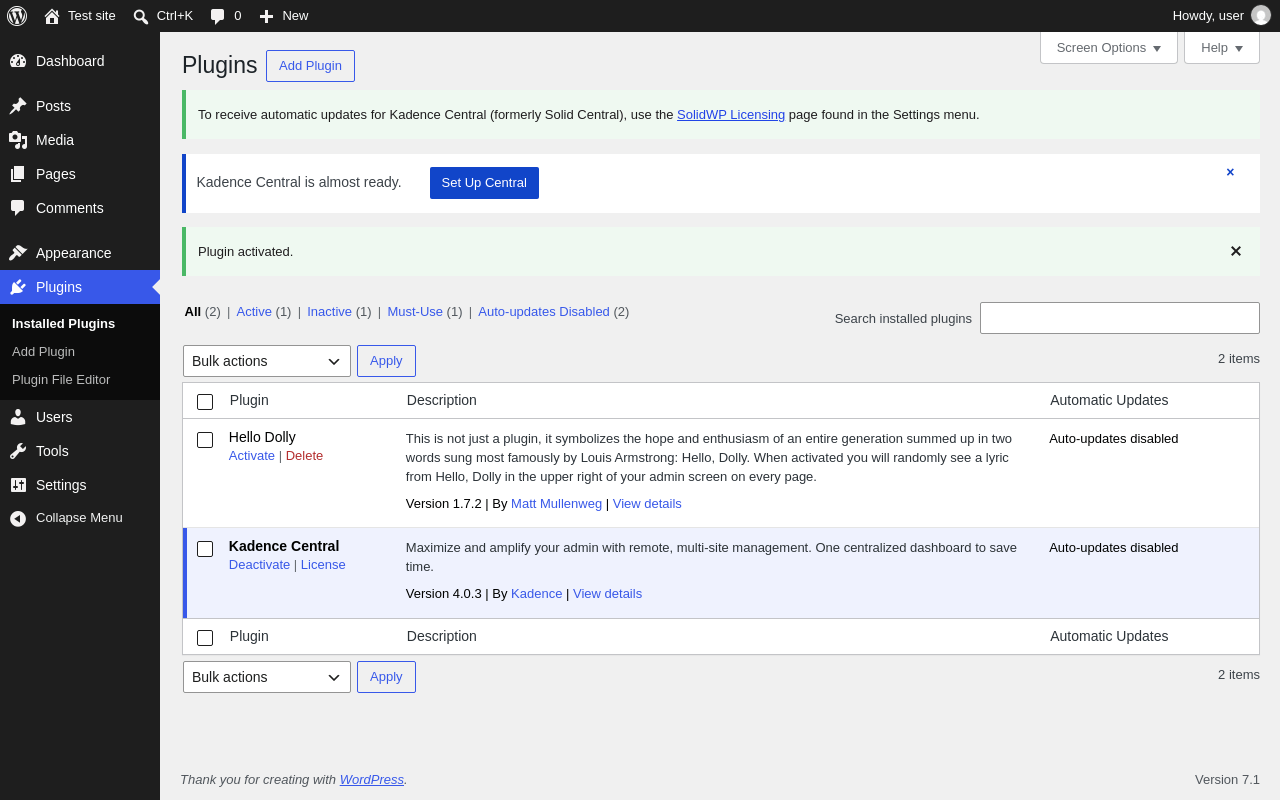Click the top Apply button
The image size is (1280, 800).
coord(386,361)
